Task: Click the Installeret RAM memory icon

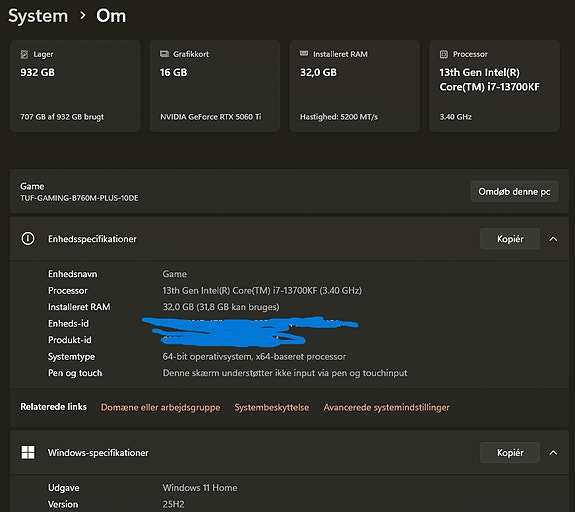Action: [x=304, y=54]
